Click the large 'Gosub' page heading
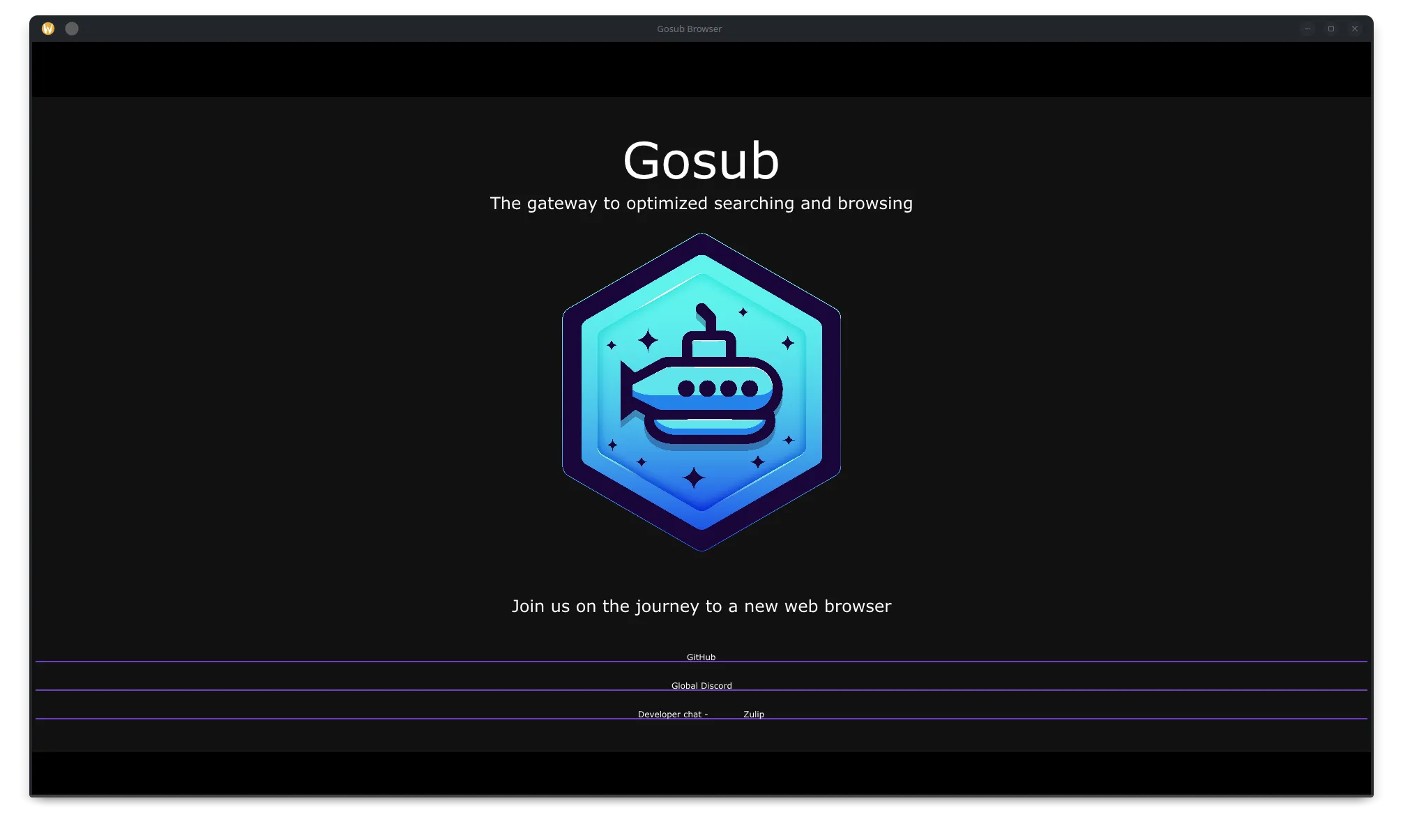The image size is (1403, 840). [701, 160]
